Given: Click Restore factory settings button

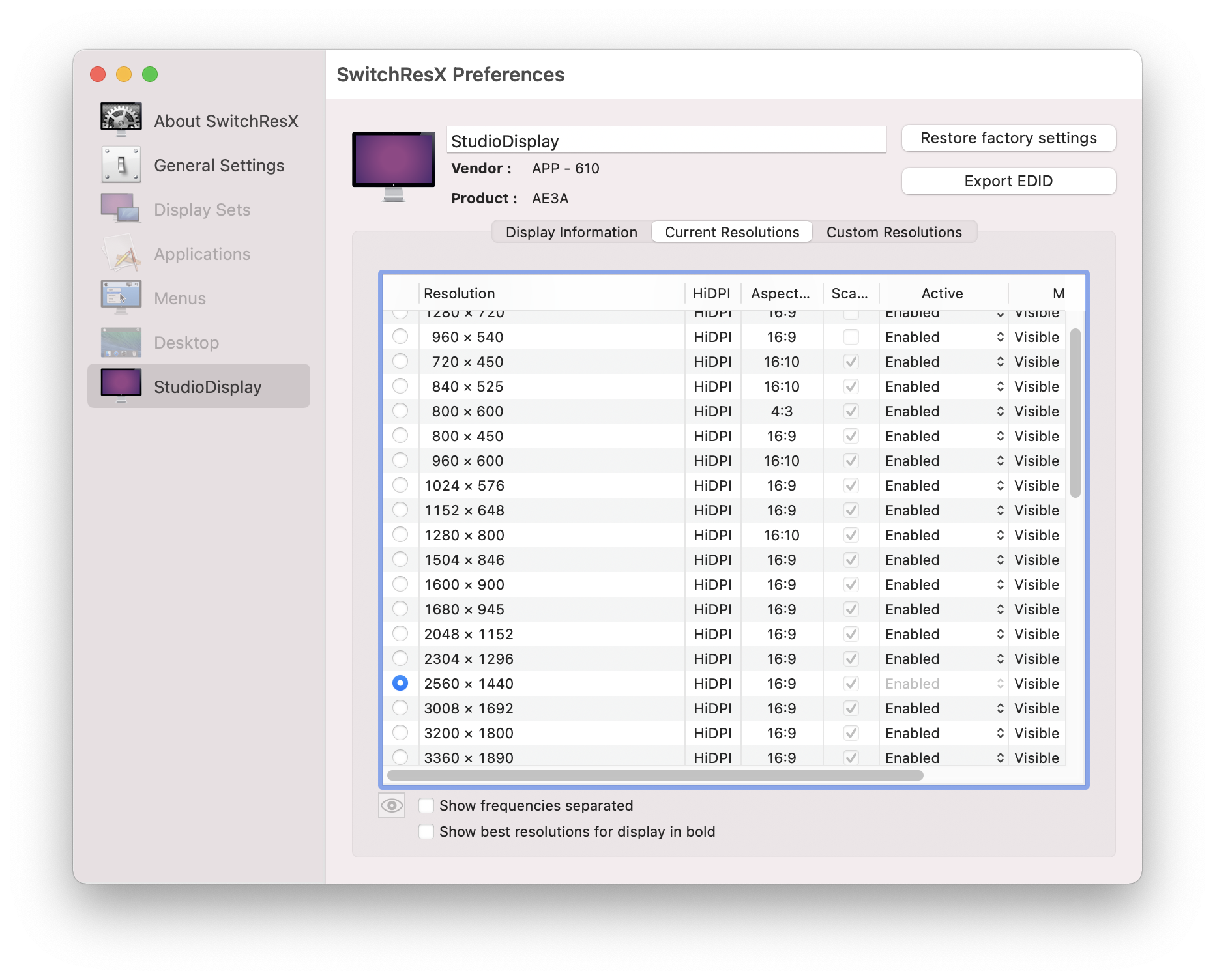Looking at the screenshot, I should tap(1008, 138).
